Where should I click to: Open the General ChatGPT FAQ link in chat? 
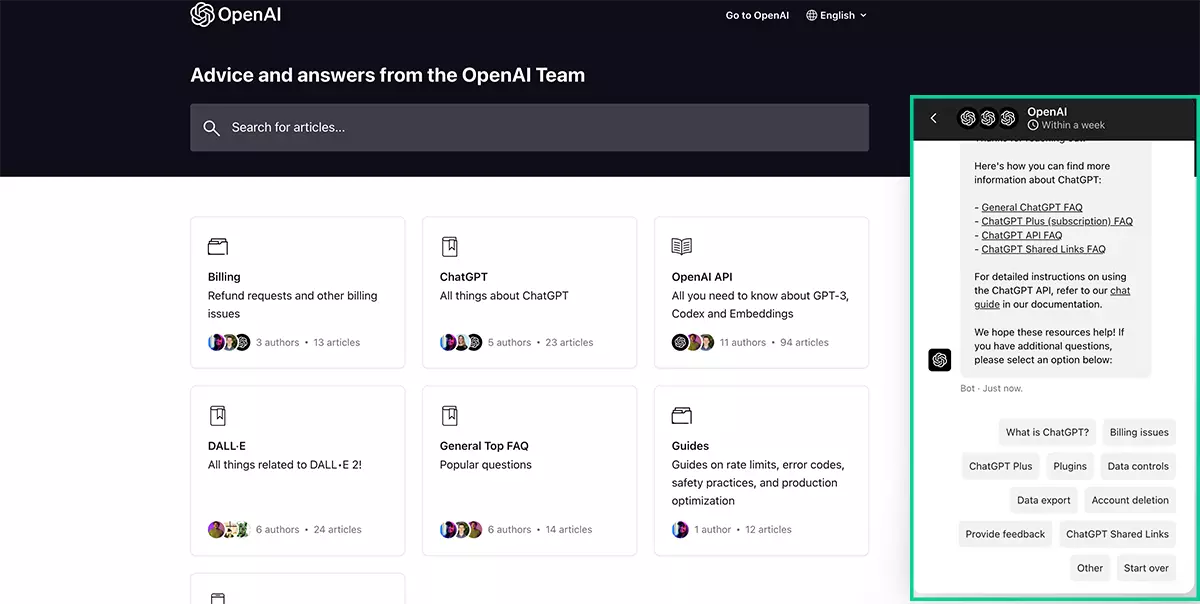click(x=1032, y=208)
